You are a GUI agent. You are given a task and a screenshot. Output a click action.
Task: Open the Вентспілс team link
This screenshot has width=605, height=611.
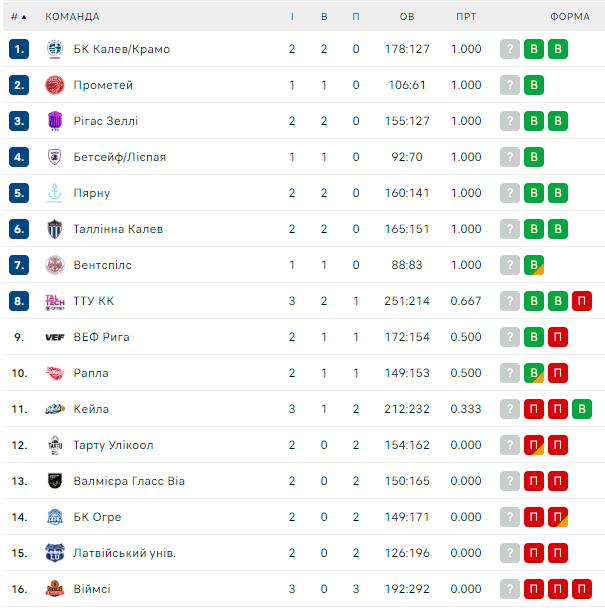pyautogui.click(x=102, y=265)
